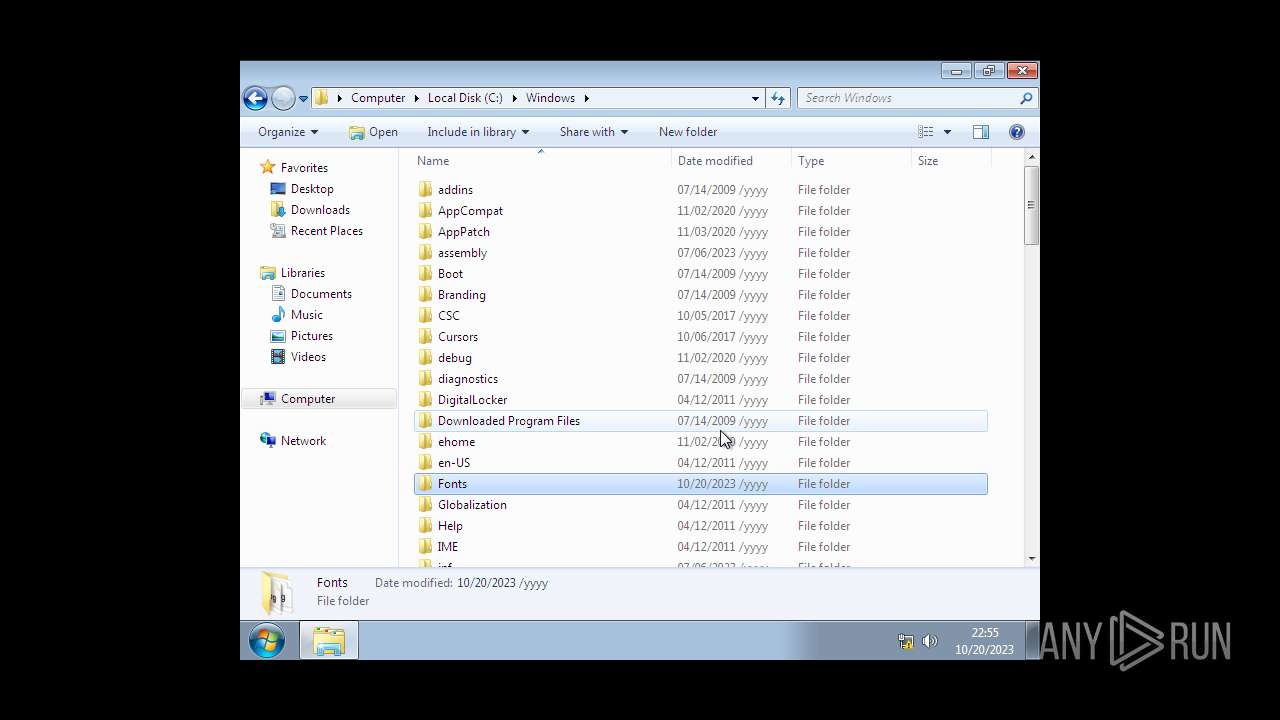Open Videos library
1280x720 pixels.
click(x=308, y=357)
